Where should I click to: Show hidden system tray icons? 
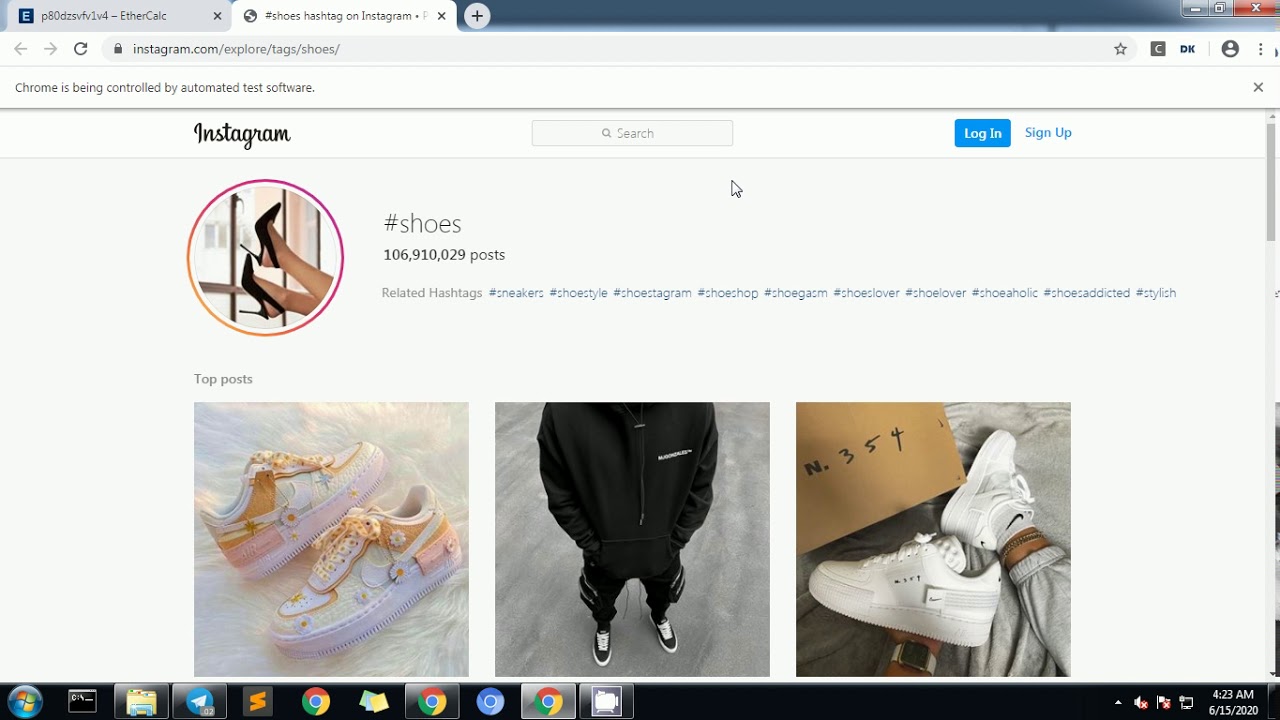[1118, 702]
